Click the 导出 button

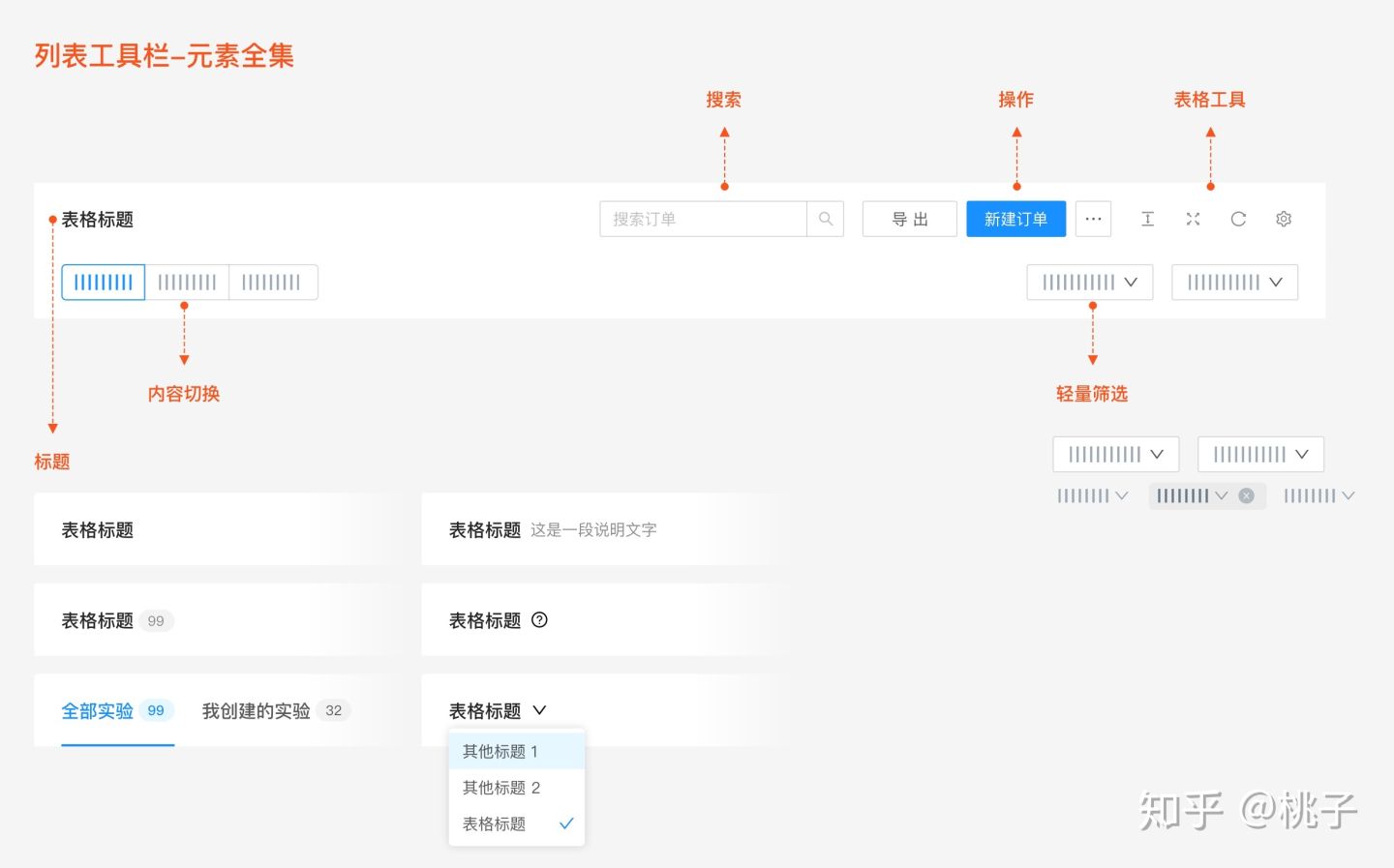[x=909, y=219]
